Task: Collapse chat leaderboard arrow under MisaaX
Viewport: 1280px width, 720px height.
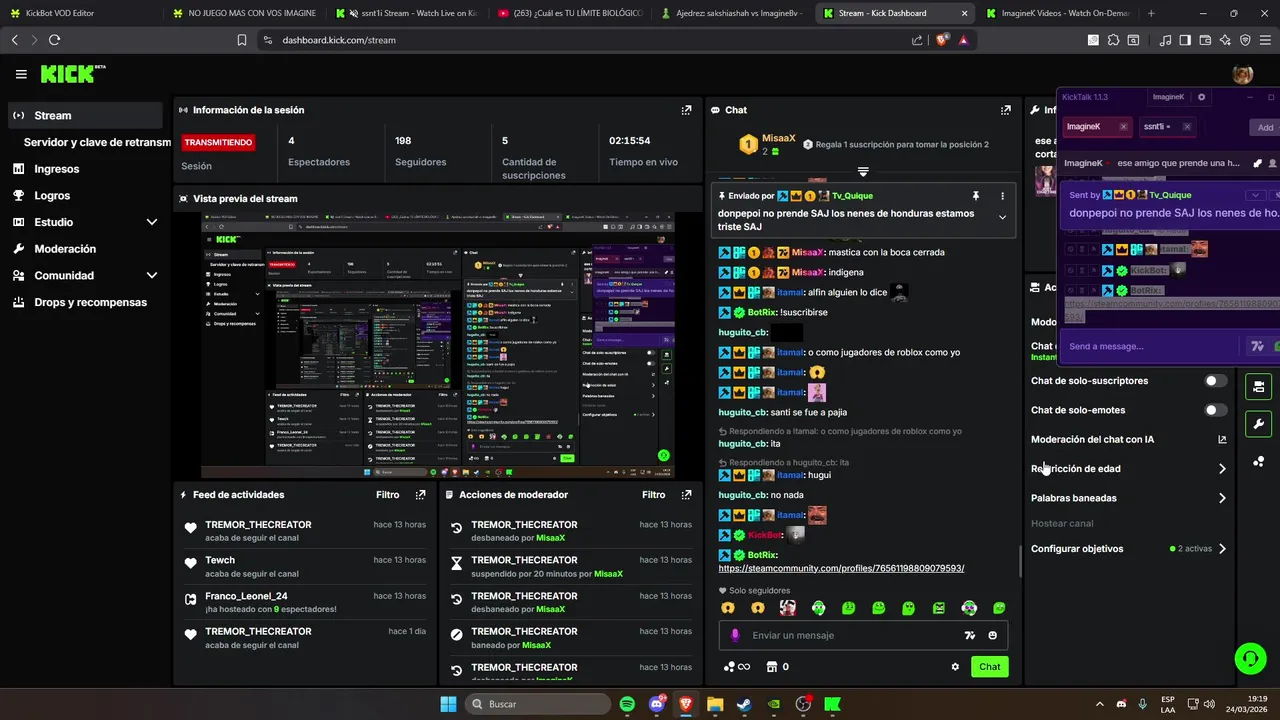Action: click(x=863, y=172)
